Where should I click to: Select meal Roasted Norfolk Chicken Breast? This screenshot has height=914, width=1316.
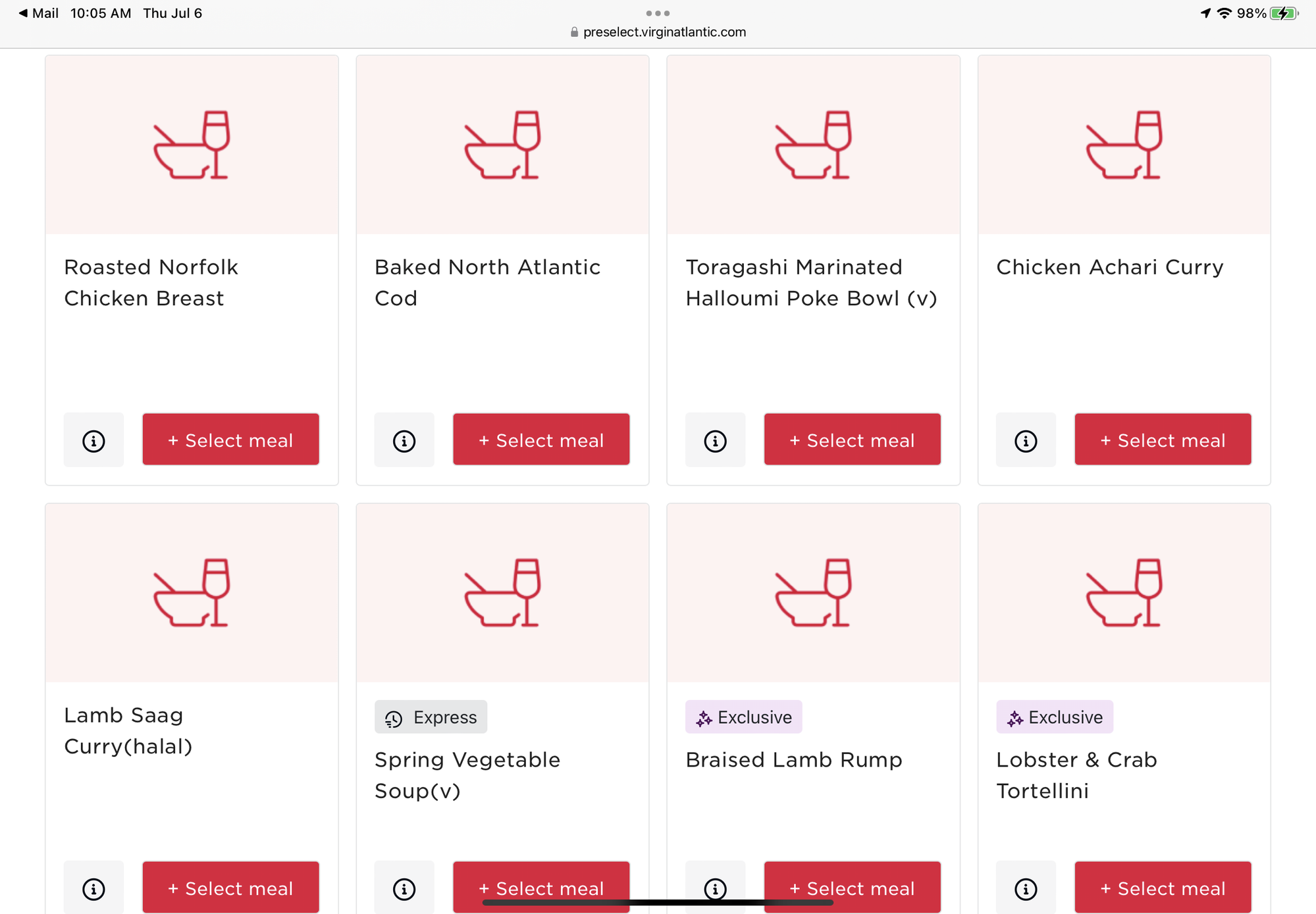(x=230, y=440)
